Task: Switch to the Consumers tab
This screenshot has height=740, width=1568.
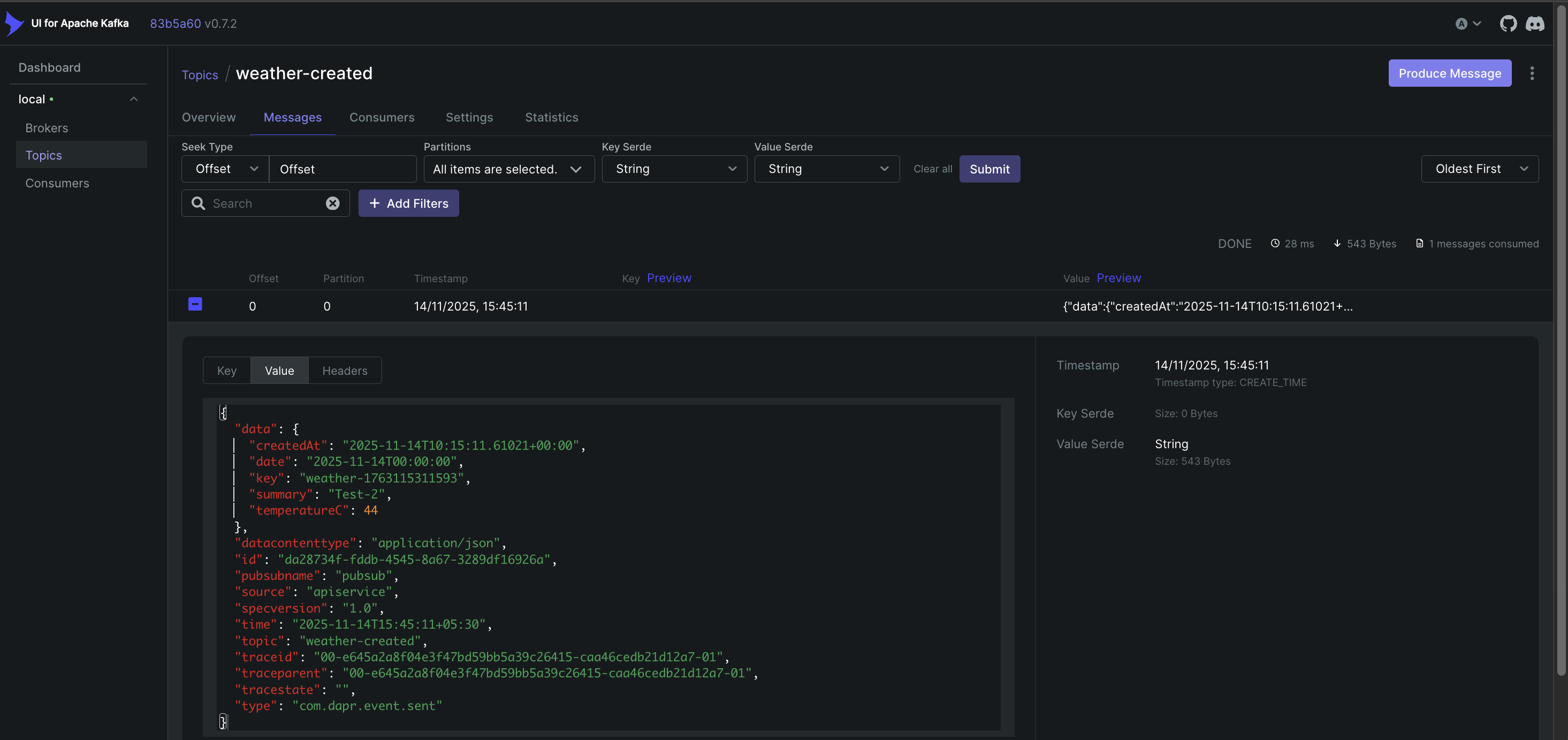Action: [382, 117]
